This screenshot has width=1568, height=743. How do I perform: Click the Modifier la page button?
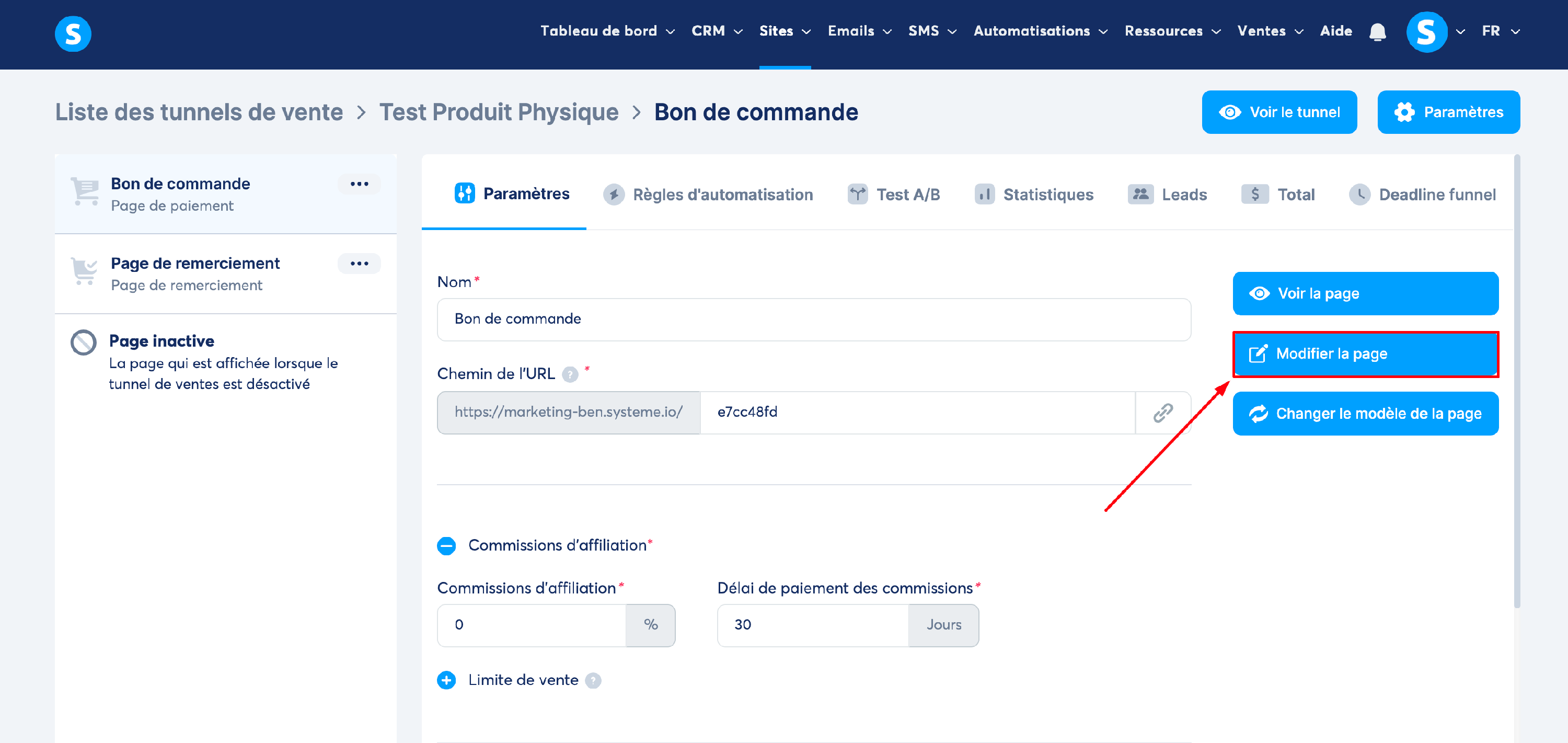tap(1365, 354)
